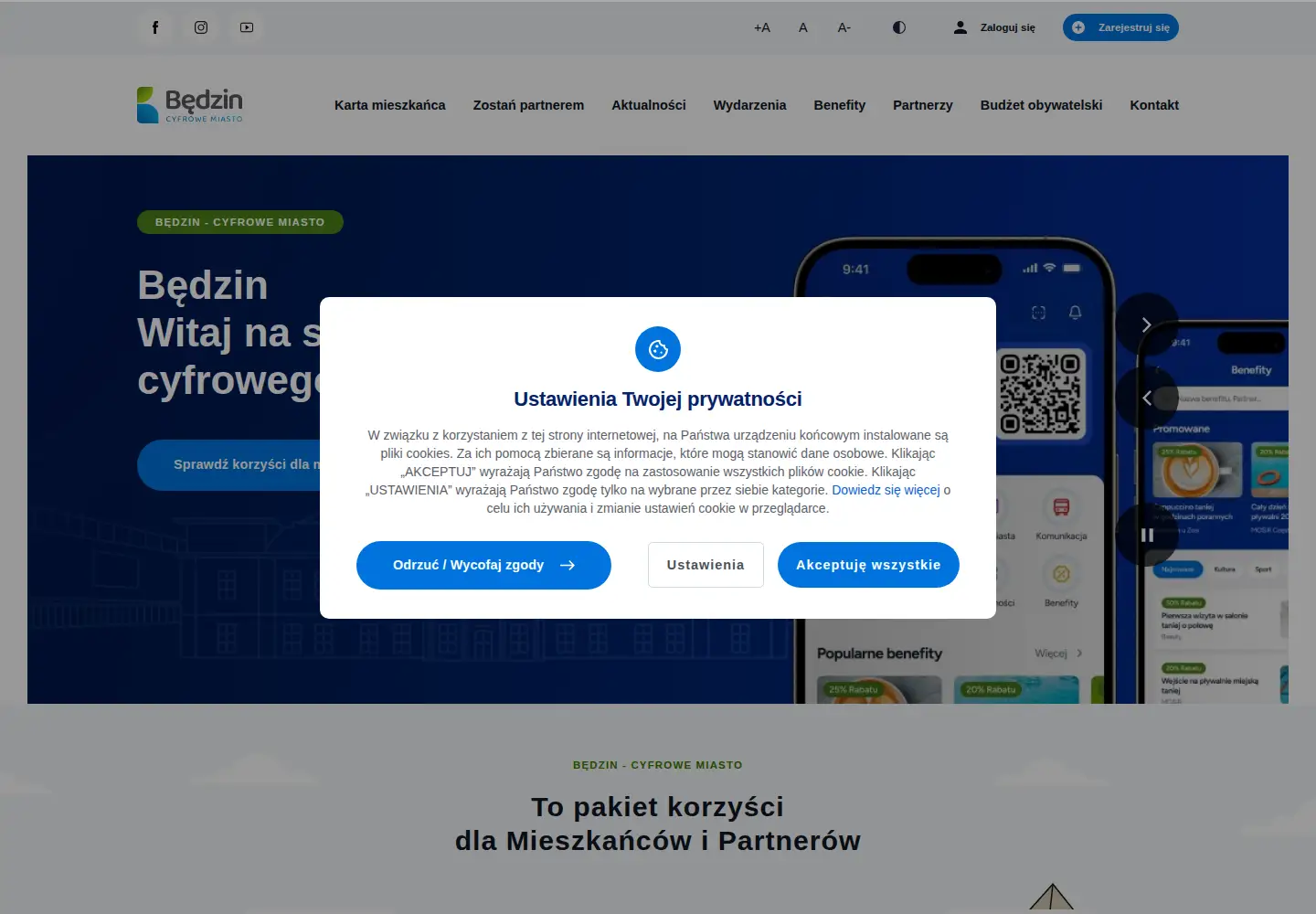
Task: Decrease font size with A-
Action: point(844,27)
